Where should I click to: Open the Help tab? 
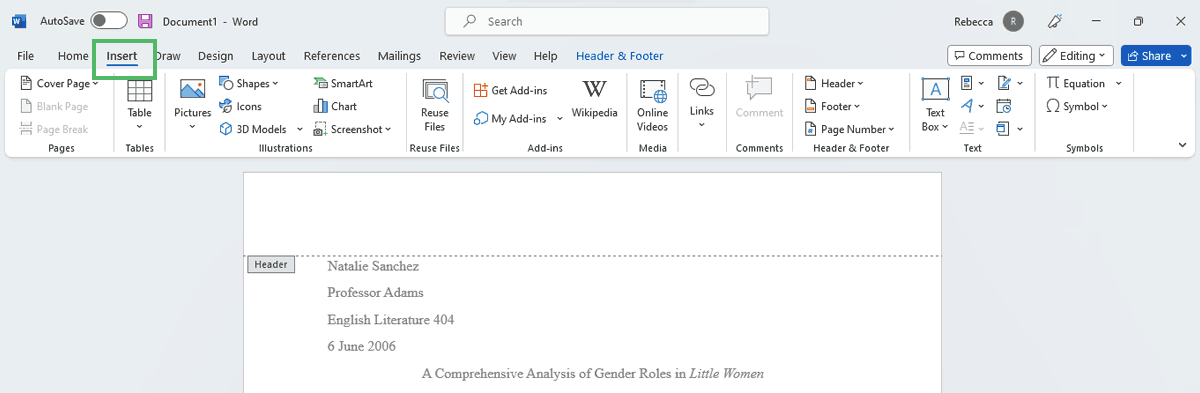pos(545,56)
